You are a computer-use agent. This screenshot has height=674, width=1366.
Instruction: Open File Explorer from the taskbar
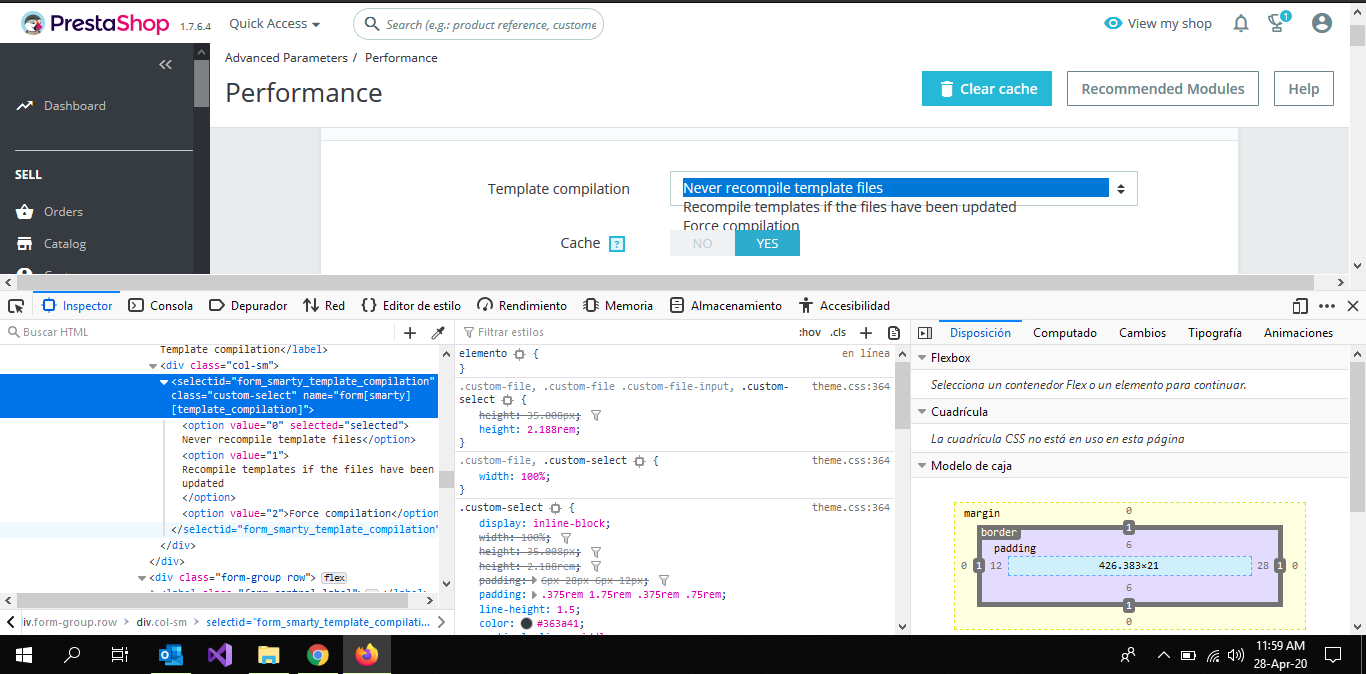(x=268, y=655)
